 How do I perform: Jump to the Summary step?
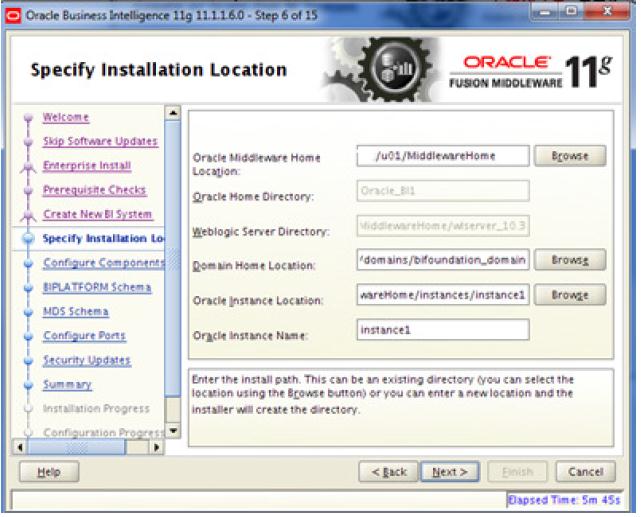pyautogui.click(x=67, y=385)
